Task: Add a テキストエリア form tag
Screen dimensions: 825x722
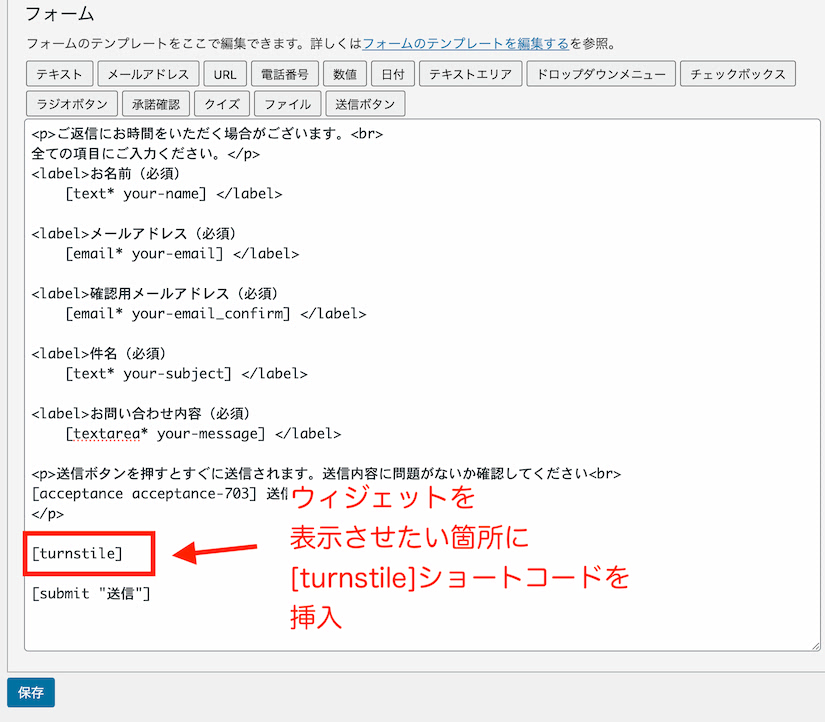Action: [470, 74]
